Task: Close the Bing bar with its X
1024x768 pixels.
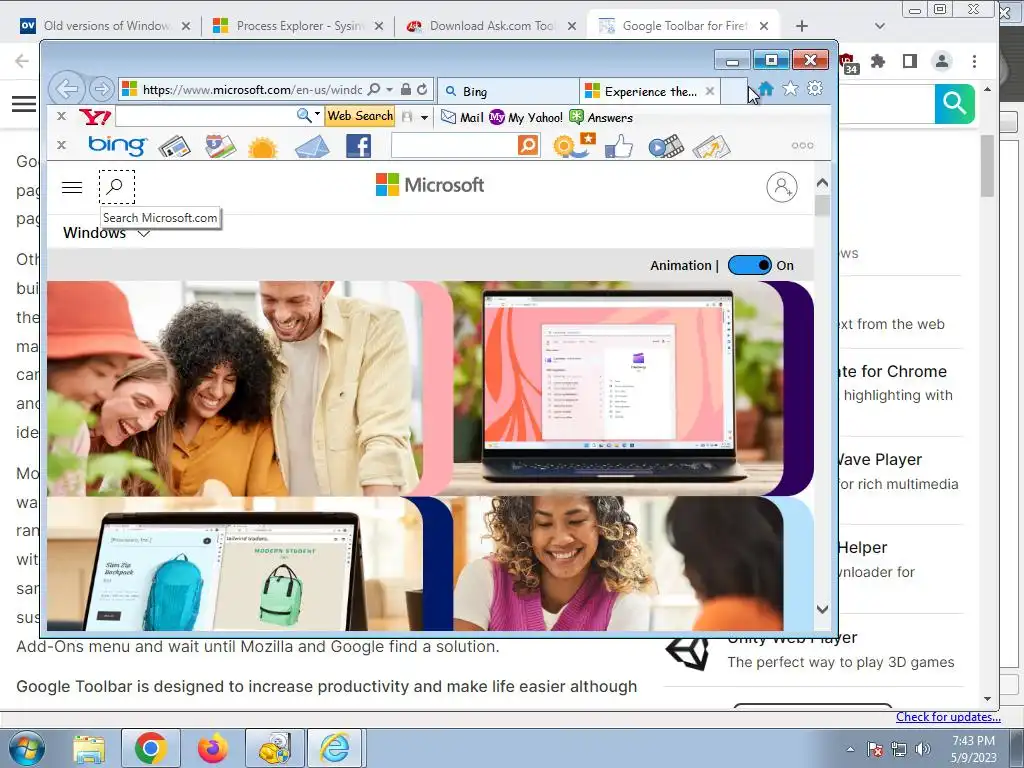Action: (x=61, y=145)
